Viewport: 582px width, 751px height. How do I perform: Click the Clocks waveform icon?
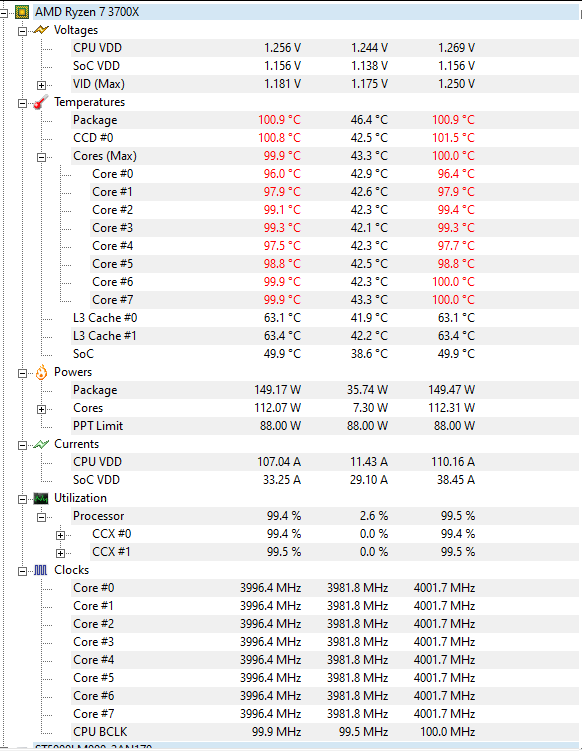point(41,570)
